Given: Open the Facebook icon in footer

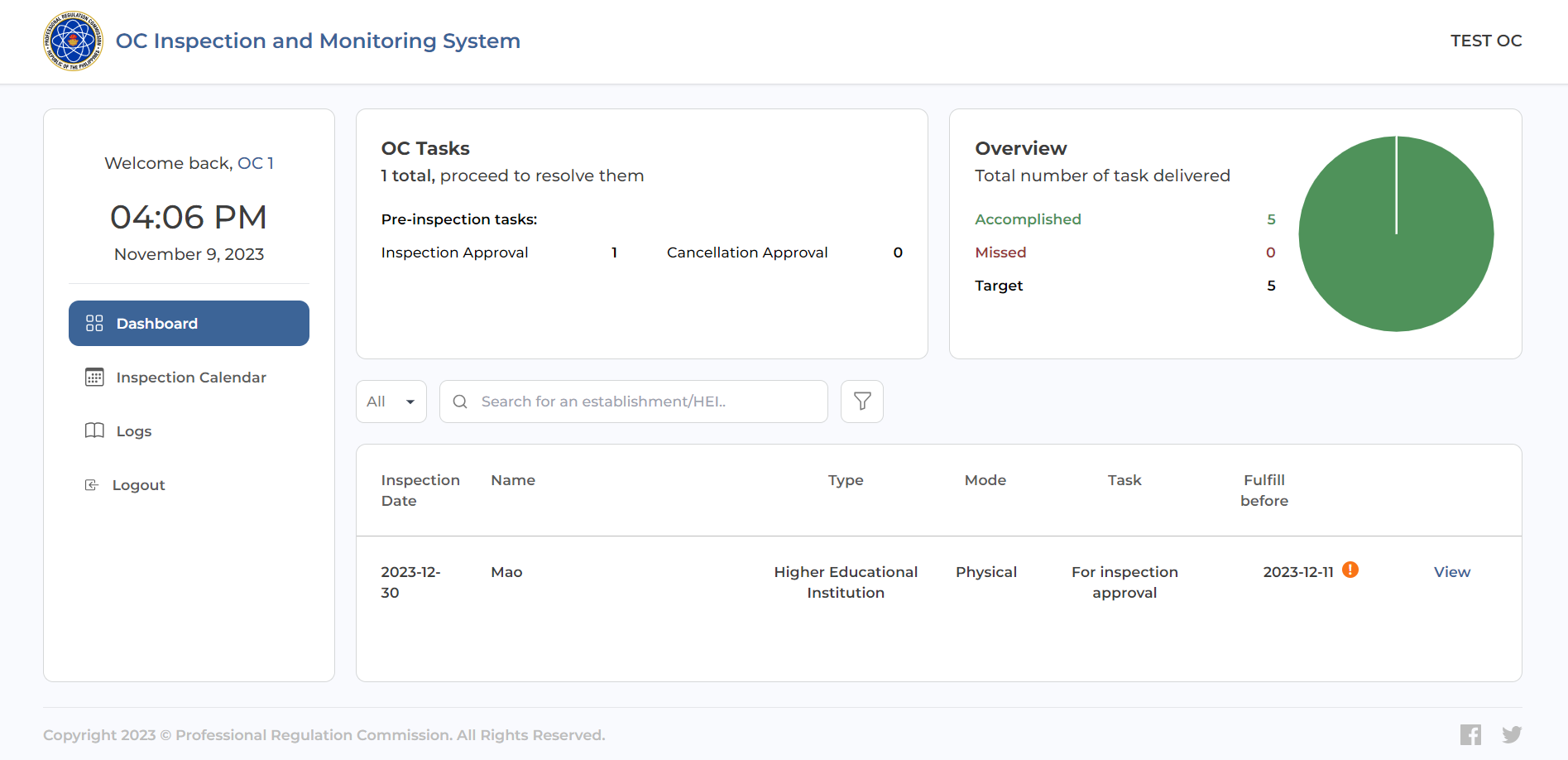Looking at the screenshot, I should point(1470,734).
